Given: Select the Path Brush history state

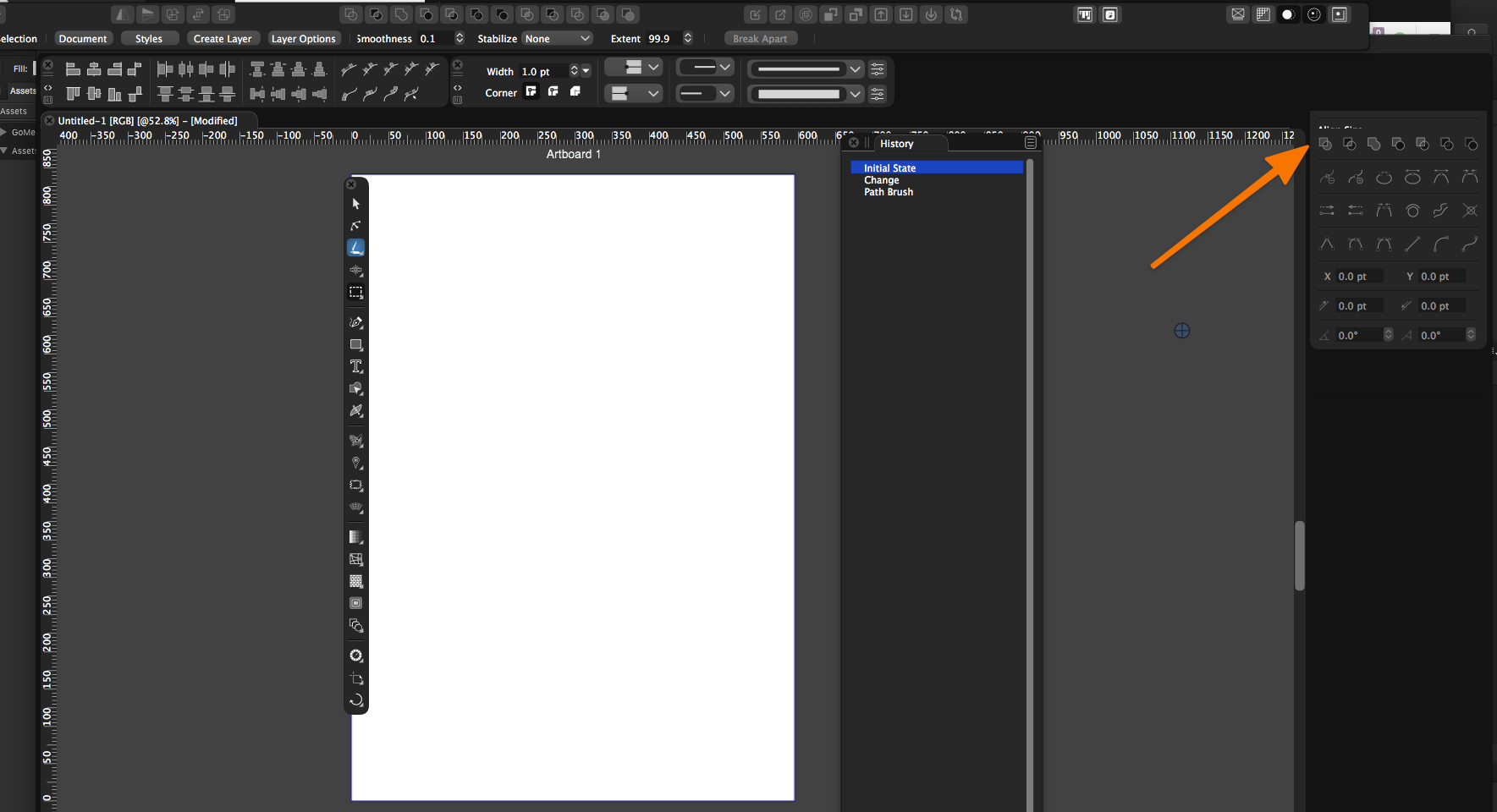Looking at the screenshot, I should tap(889, 192).
